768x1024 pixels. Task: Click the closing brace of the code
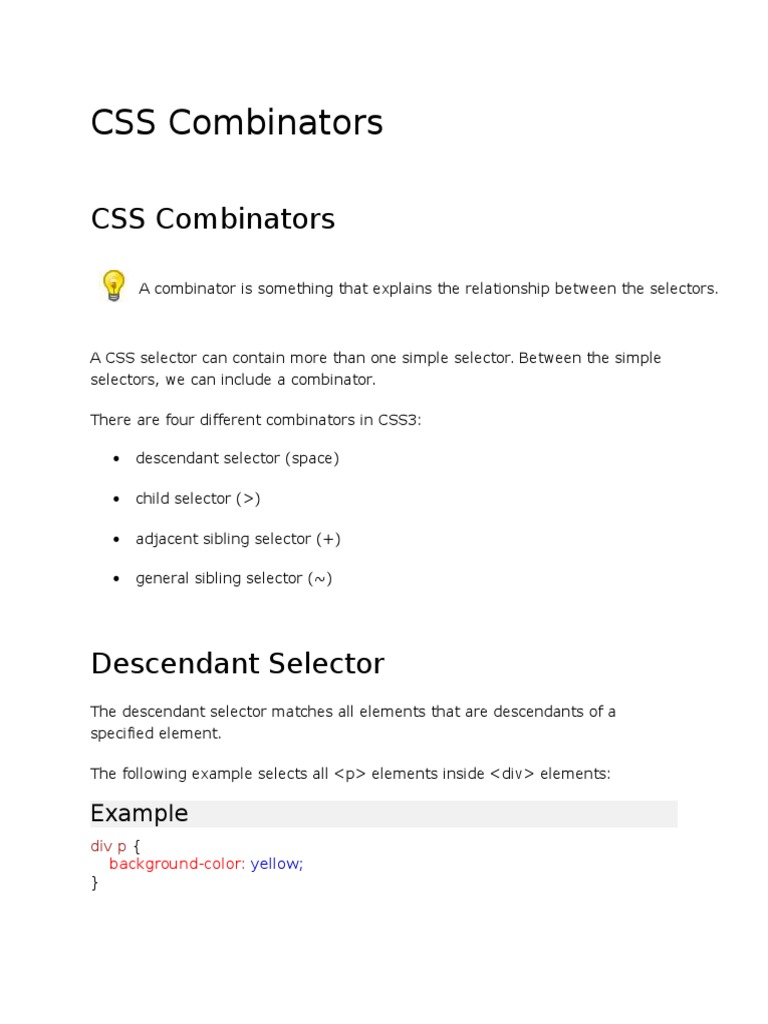(95, 882)
